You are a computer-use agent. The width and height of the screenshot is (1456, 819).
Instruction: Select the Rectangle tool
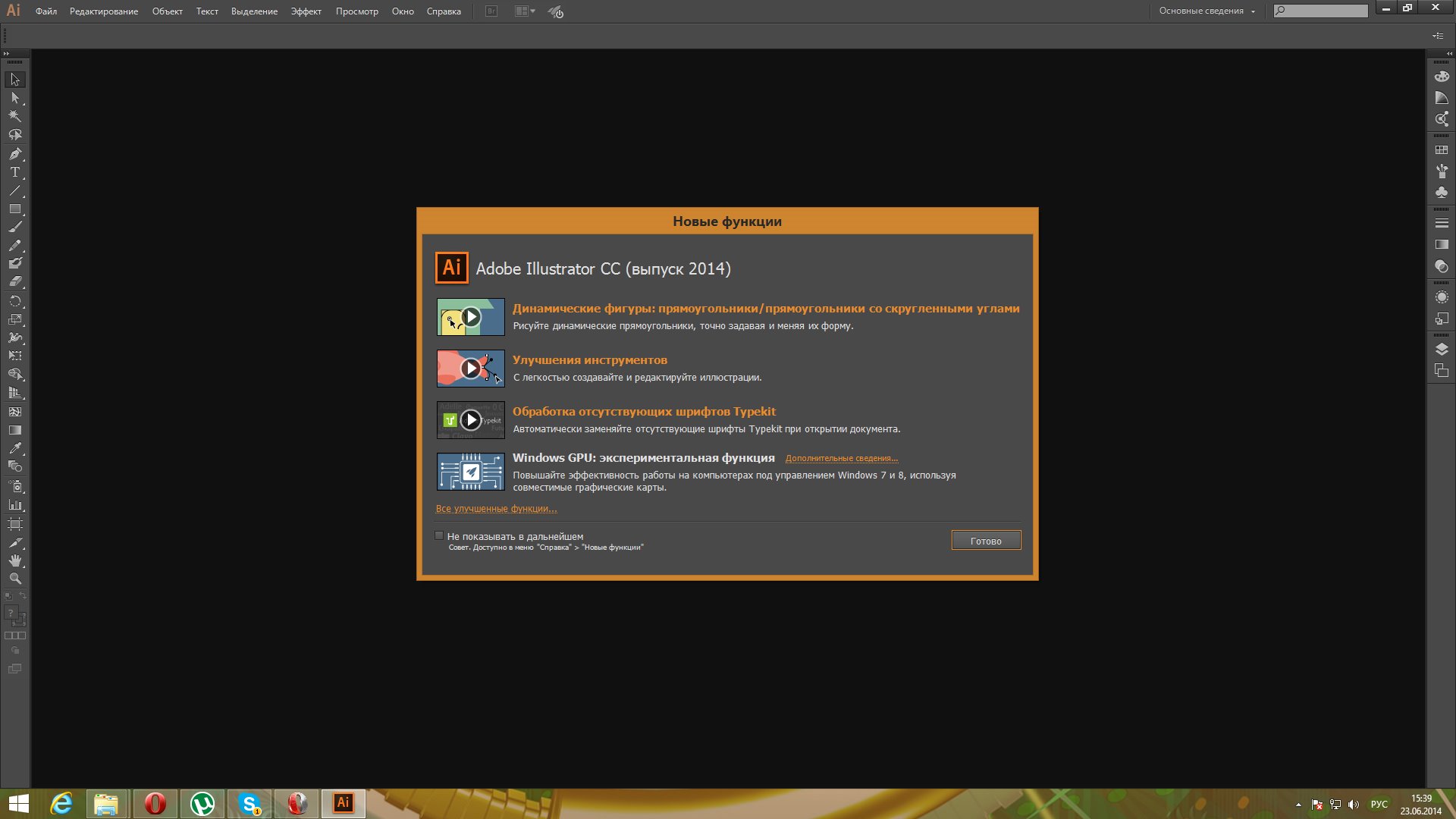pyautogui.click(x=15, y=209)
